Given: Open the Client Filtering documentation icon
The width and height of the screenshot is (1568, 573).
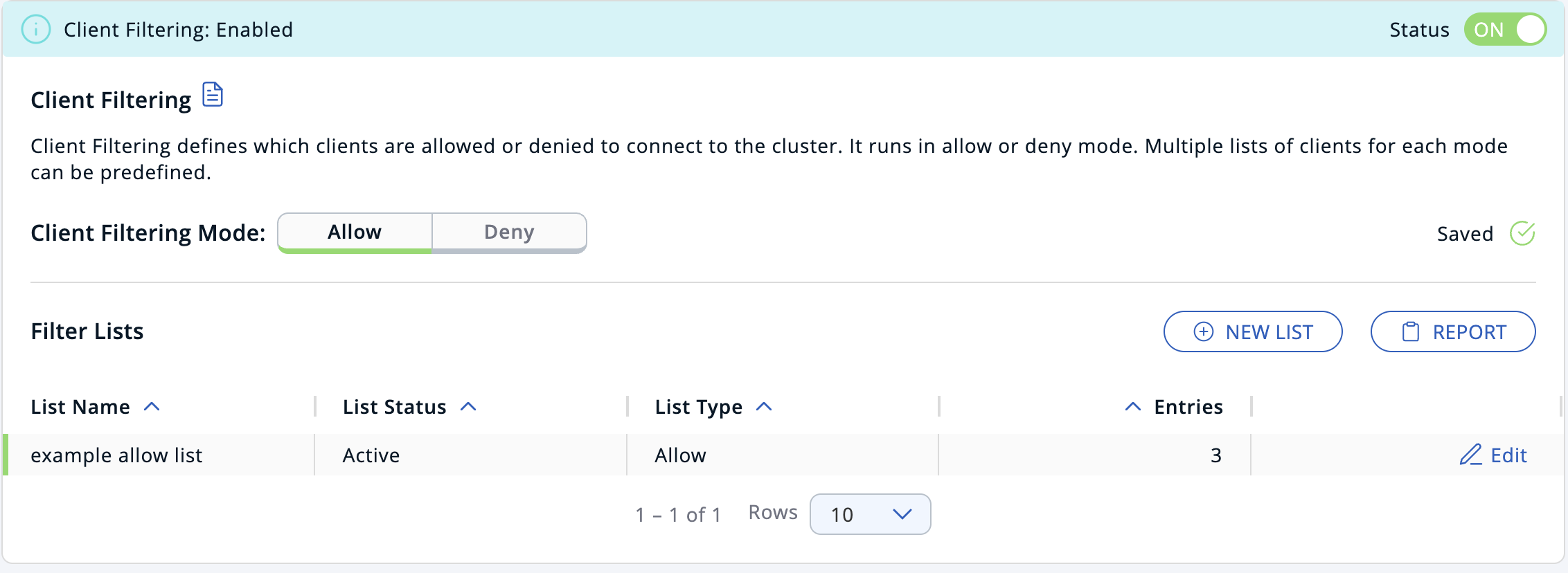Looking at the screenshot, I should tap(212, 95).
